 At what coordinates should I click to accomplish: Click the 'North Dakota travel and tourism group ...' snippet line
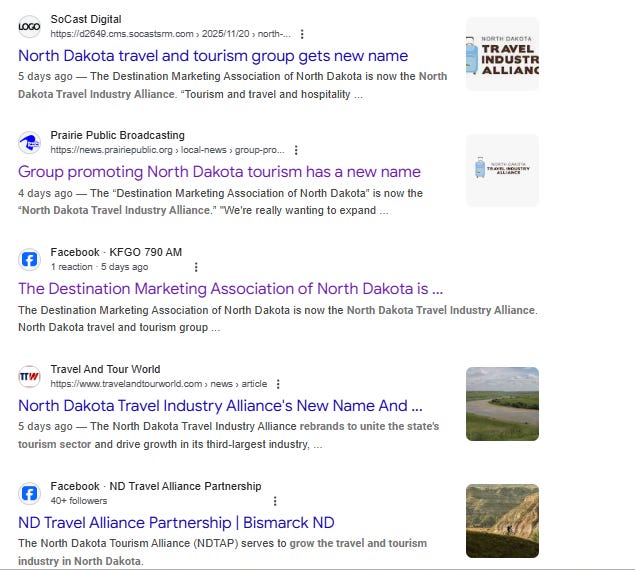pyautogui.click(x=119, y=327)
